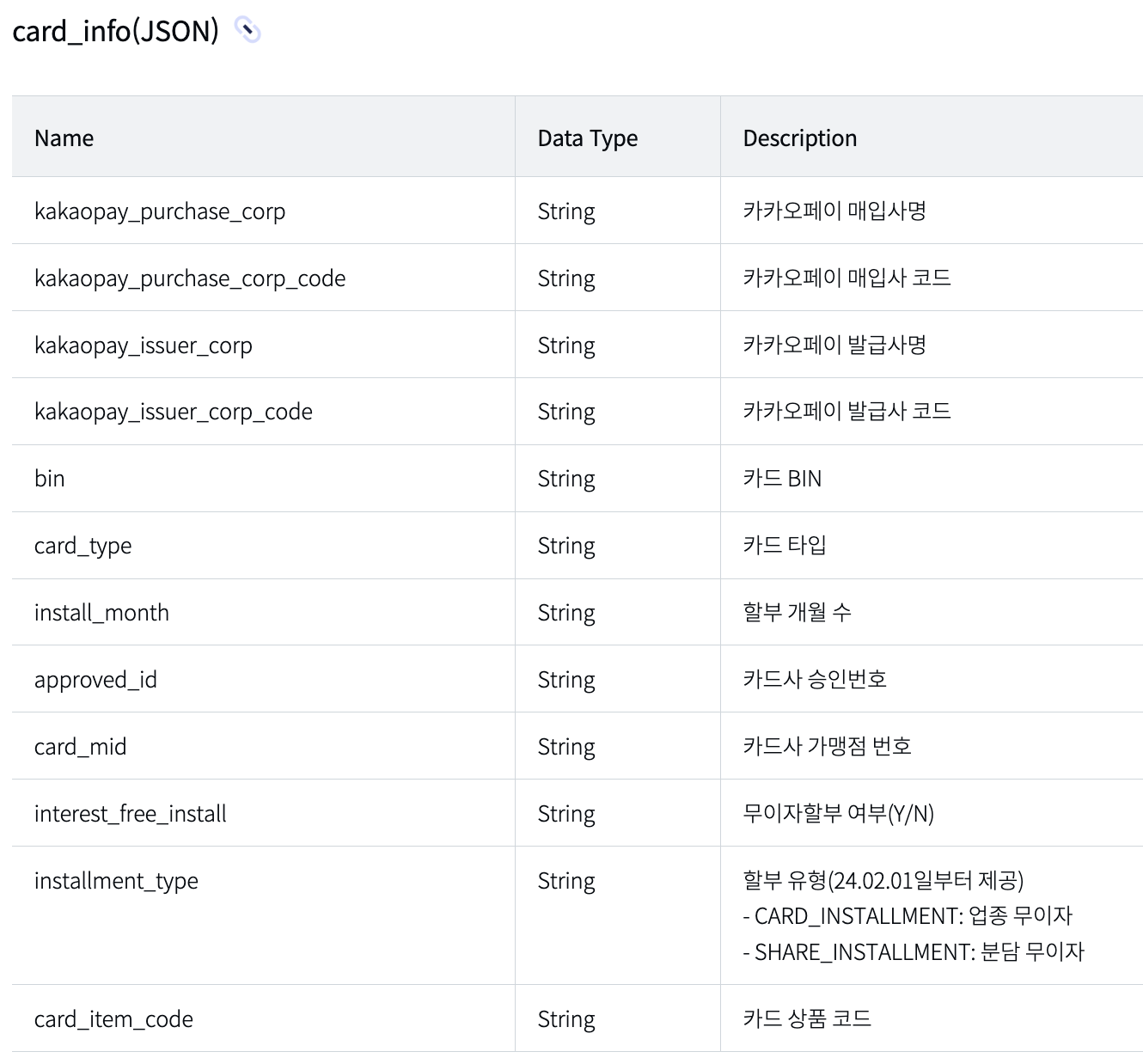This screenshot has width=1143, height=1064.
Task: Click the description 카드 BIN
Action: coord(782,479)
